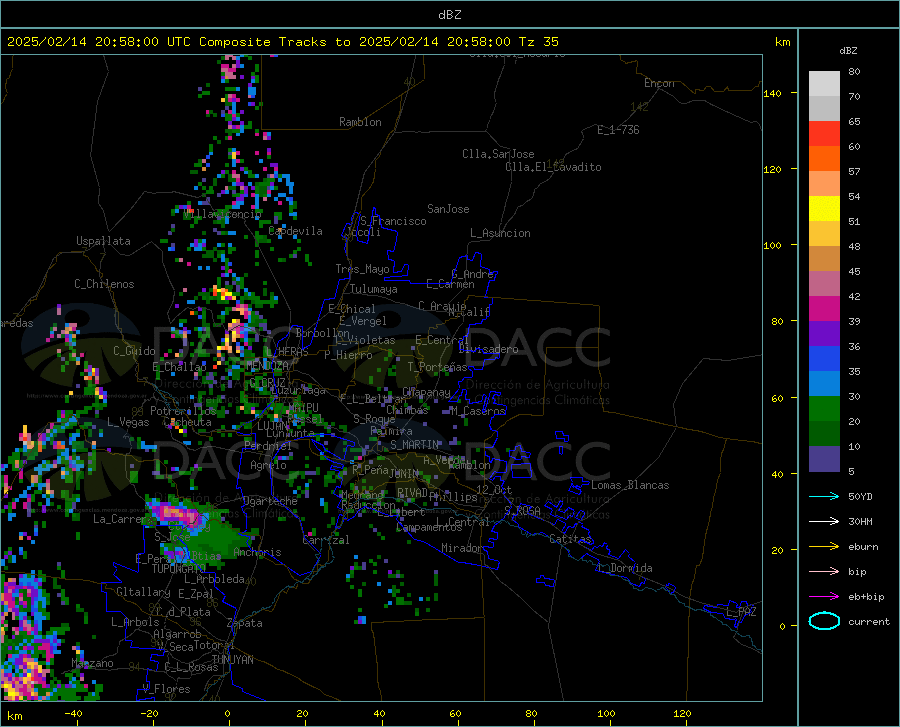Click the 'Carrizal' map label
Screen dimensions: 900x727
325,540
